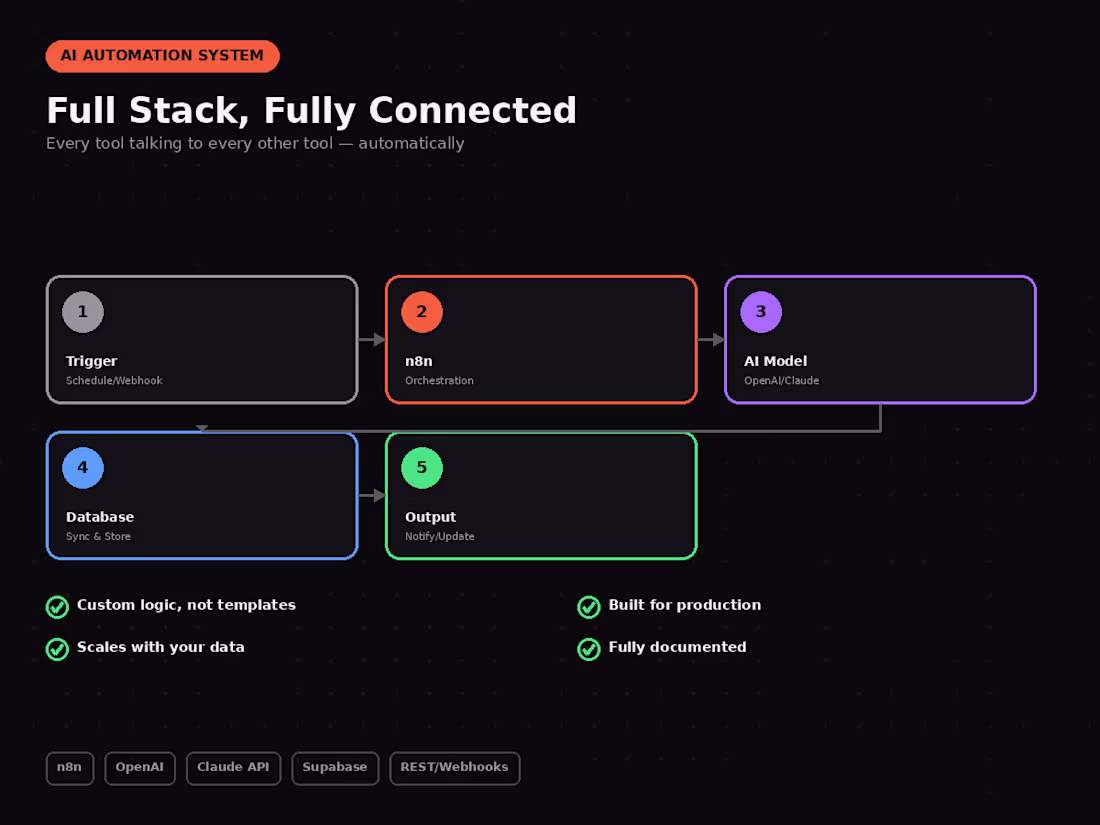This screenshot has width=1100, height=825.
Task: Click checkmark beside Scales with your data
Action: 58,649
